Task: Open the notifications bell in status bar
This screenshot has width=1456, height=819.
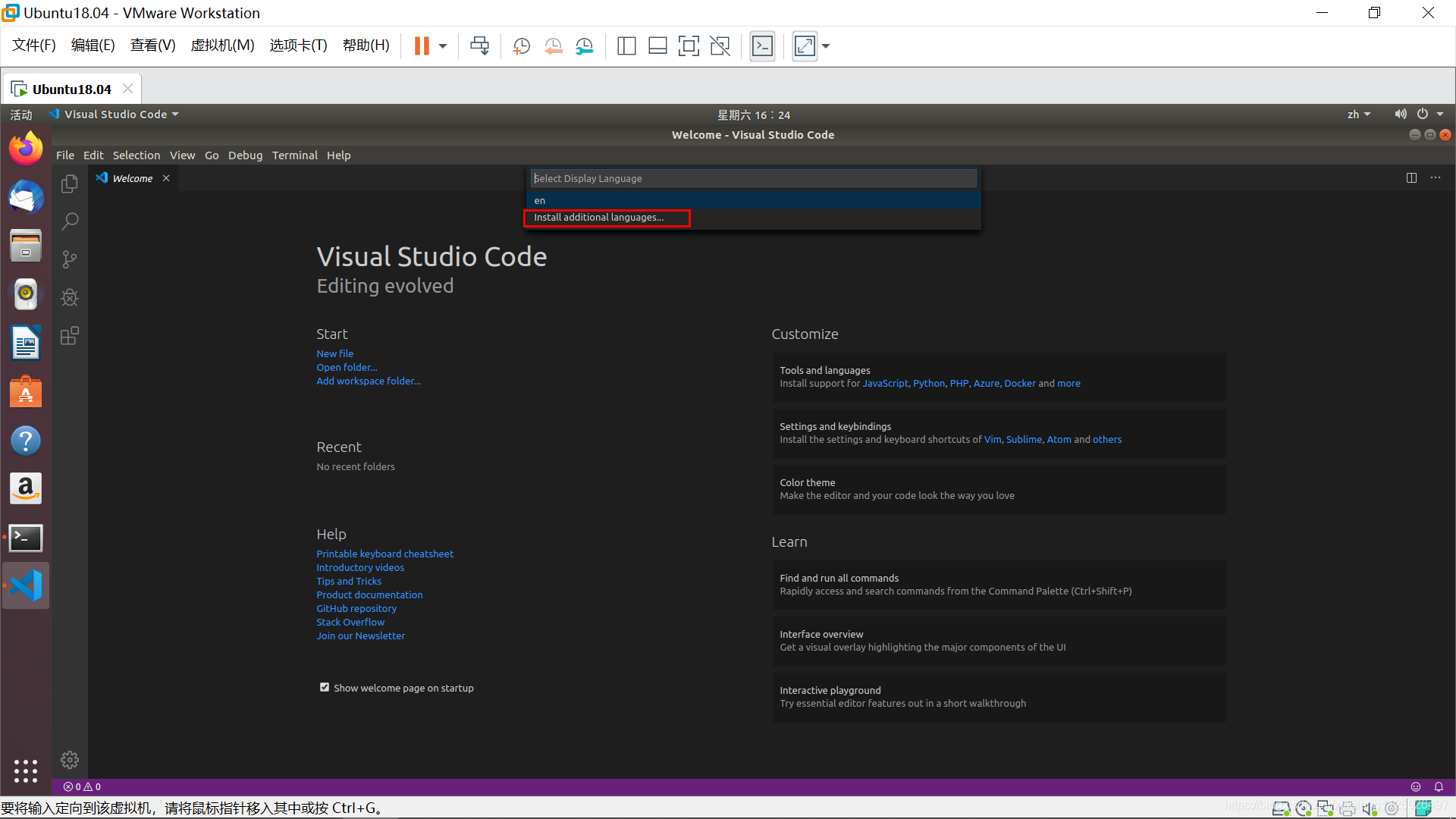Action: point(1439,786)
